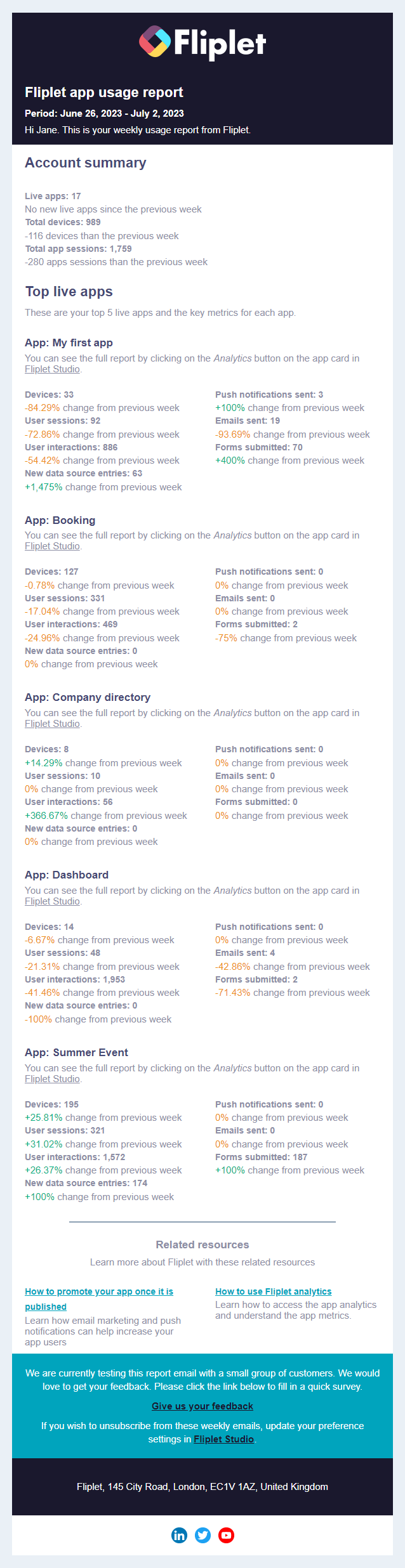The image size is (405, 1568).
Task: Open 'How to promote your app' article
Action: pyautogui.click(x=99, y=1299)
